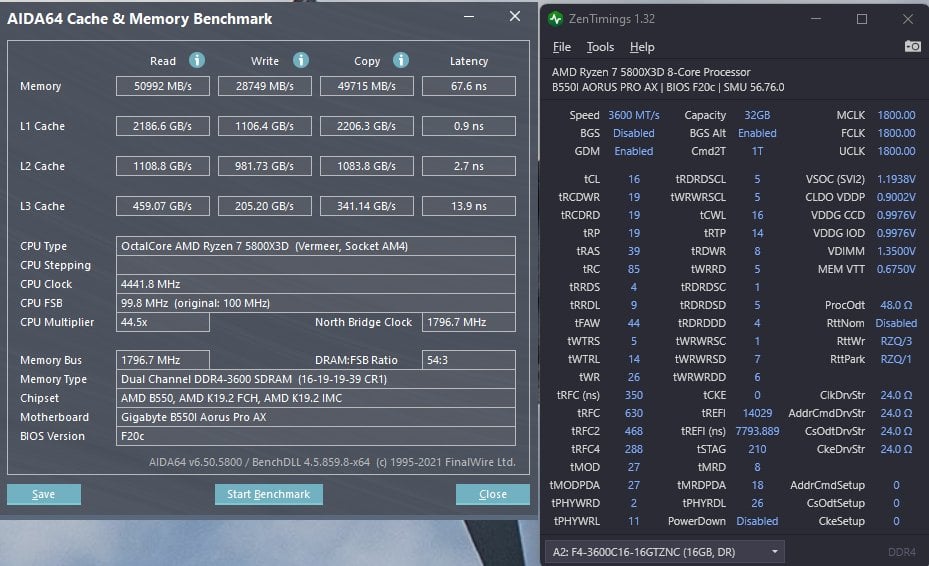Click the L1 Cache latency 0.9 ns
The width and height of the screenshot is (929, 566).
tap(469, 126)
